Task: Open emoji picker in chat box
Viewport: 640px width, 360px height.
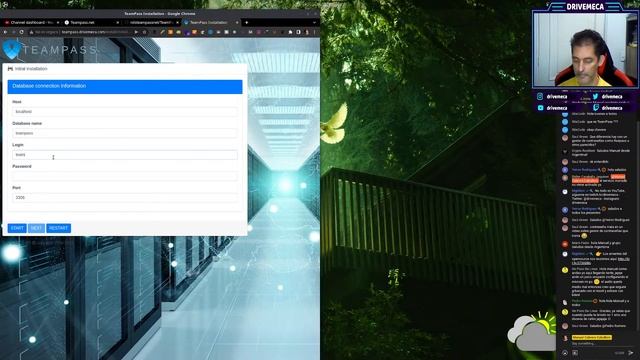Action: click(565, 353)
